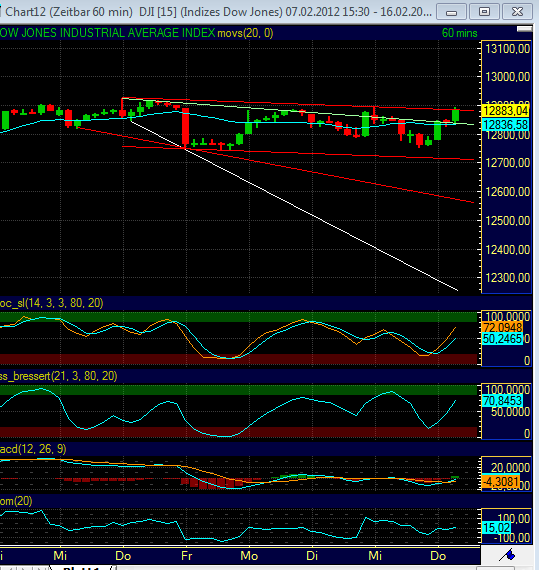Click the last green candle near 12883

click(x=455, y=115)
